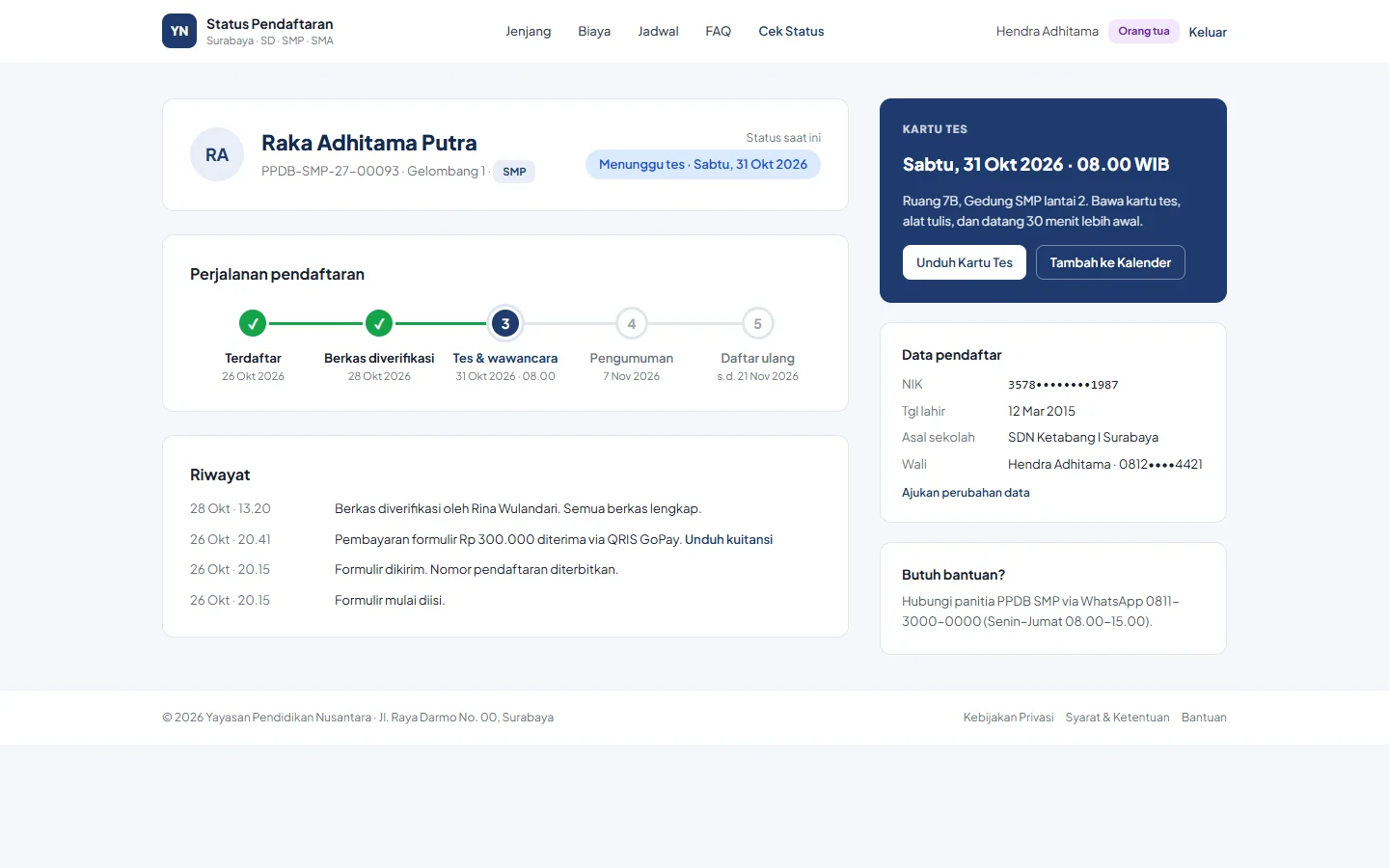Select step 5 Daftar ulang circle
The image size is (1389, 868).
[758, 324]
